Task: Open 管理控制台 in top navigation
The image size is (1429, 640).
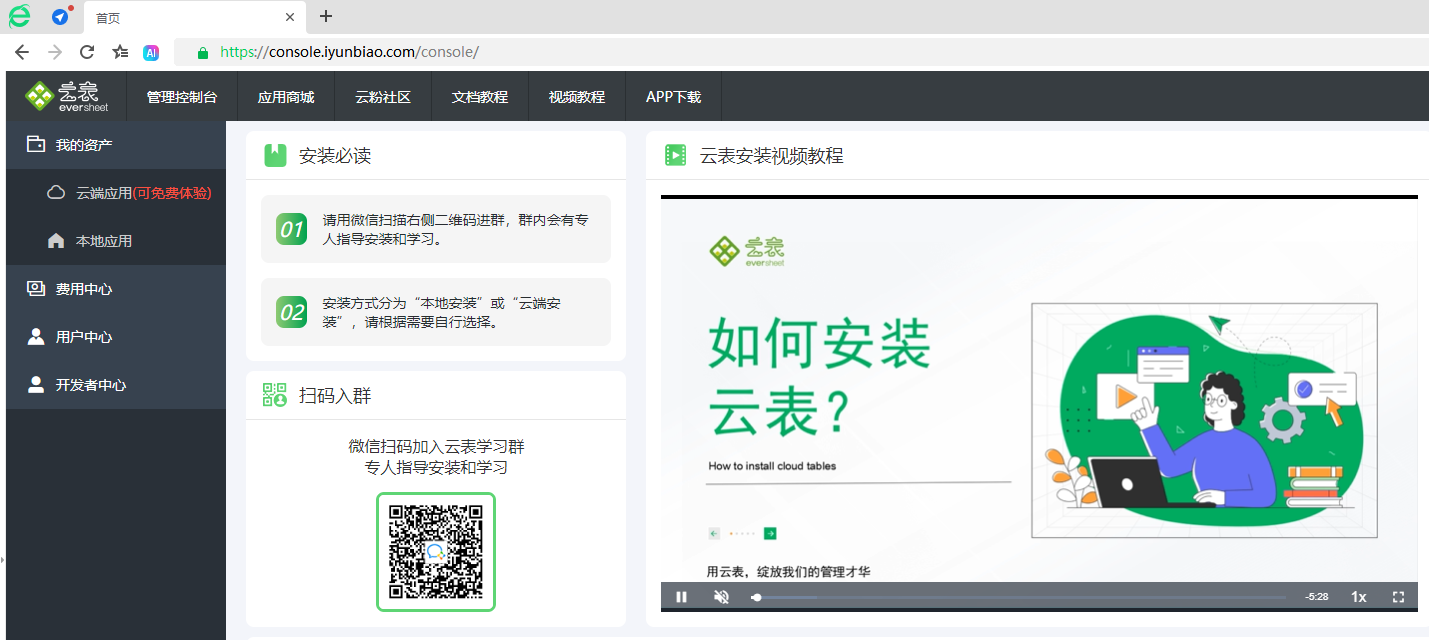Action: coord(181,97)
